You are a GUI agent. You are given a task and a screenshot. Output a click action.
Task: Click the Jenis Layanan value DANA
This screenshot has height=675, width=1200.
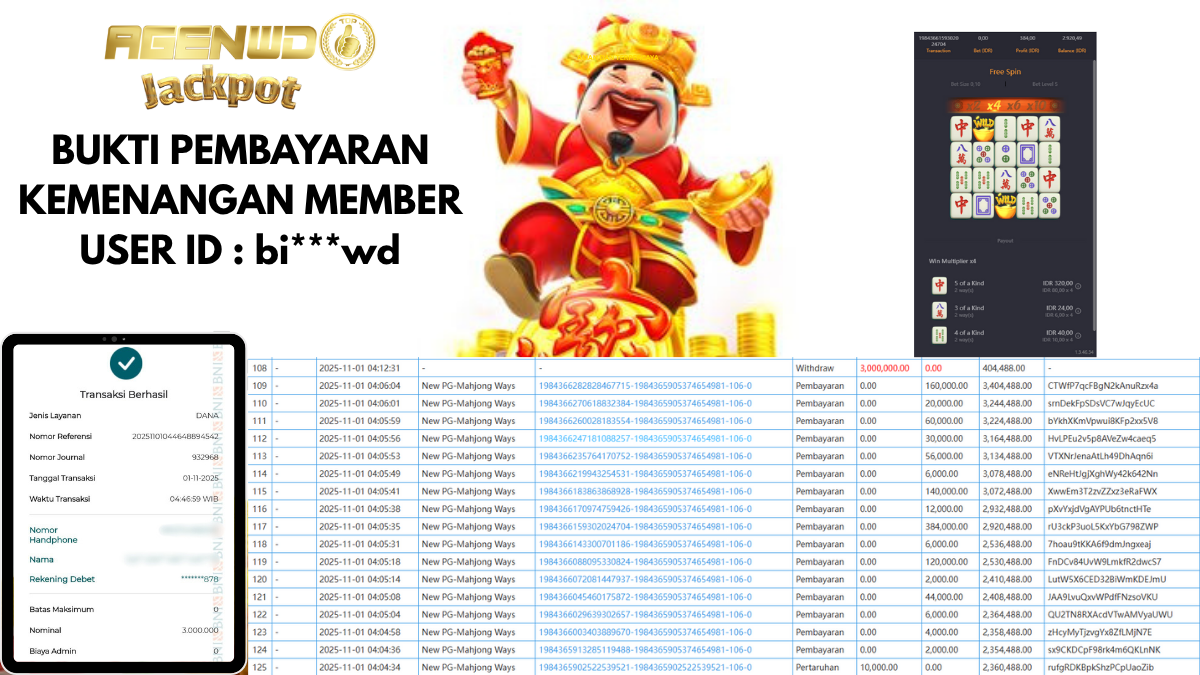tap(208, 415)
